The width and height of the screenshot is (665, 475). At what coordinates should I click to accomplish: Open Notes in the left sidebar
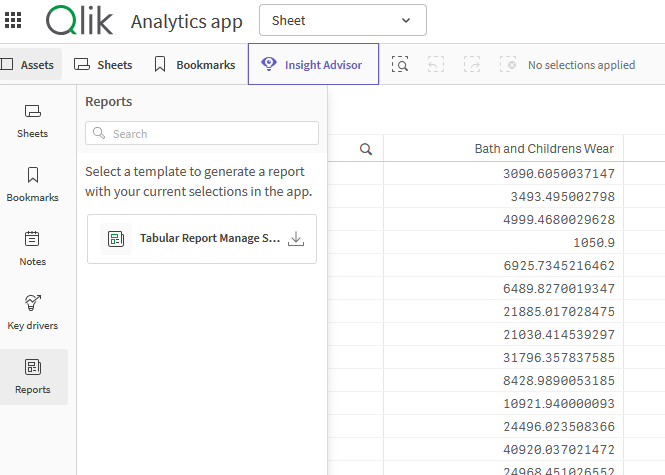coord(33,248)
